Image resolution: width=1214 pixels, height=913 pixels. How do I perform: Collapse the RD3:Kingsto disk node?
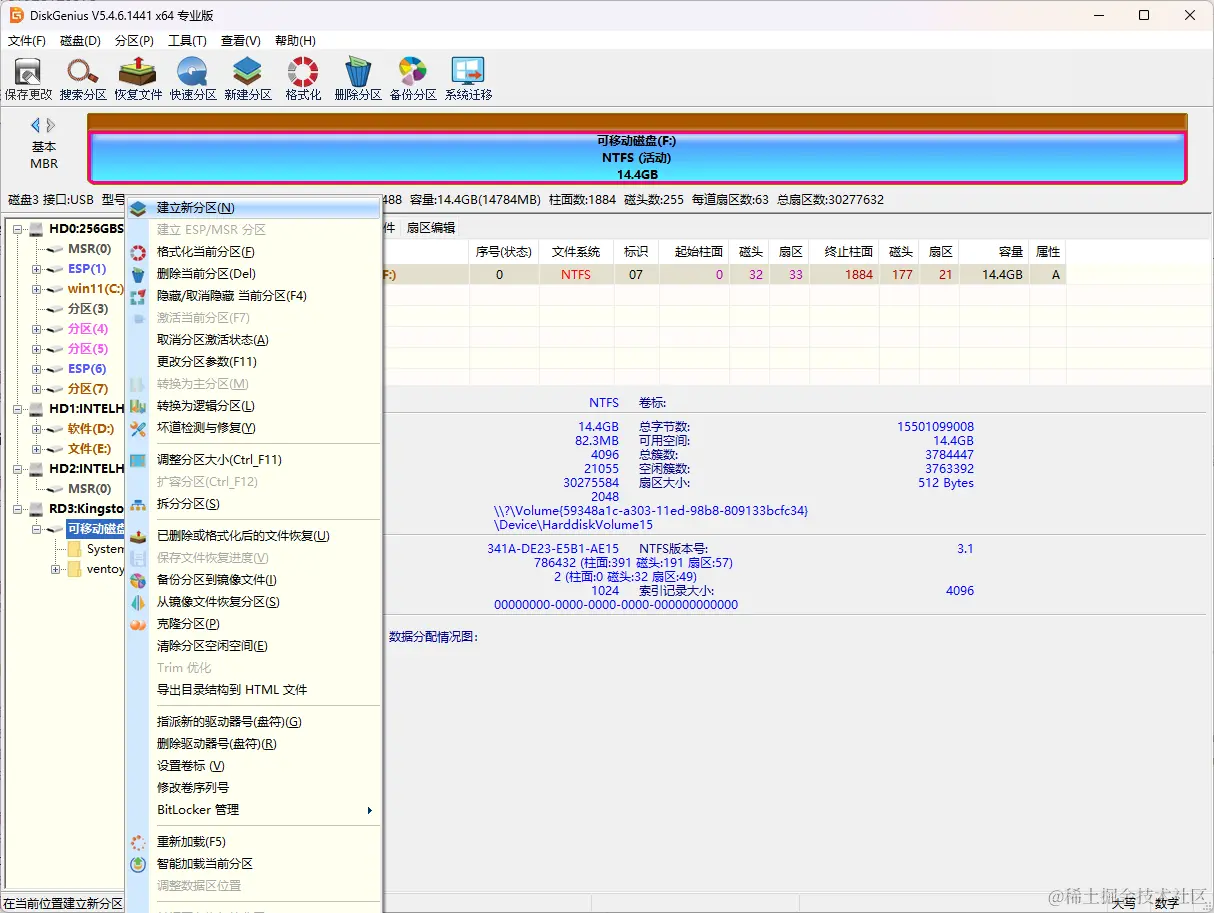click(x=17, y=509)
